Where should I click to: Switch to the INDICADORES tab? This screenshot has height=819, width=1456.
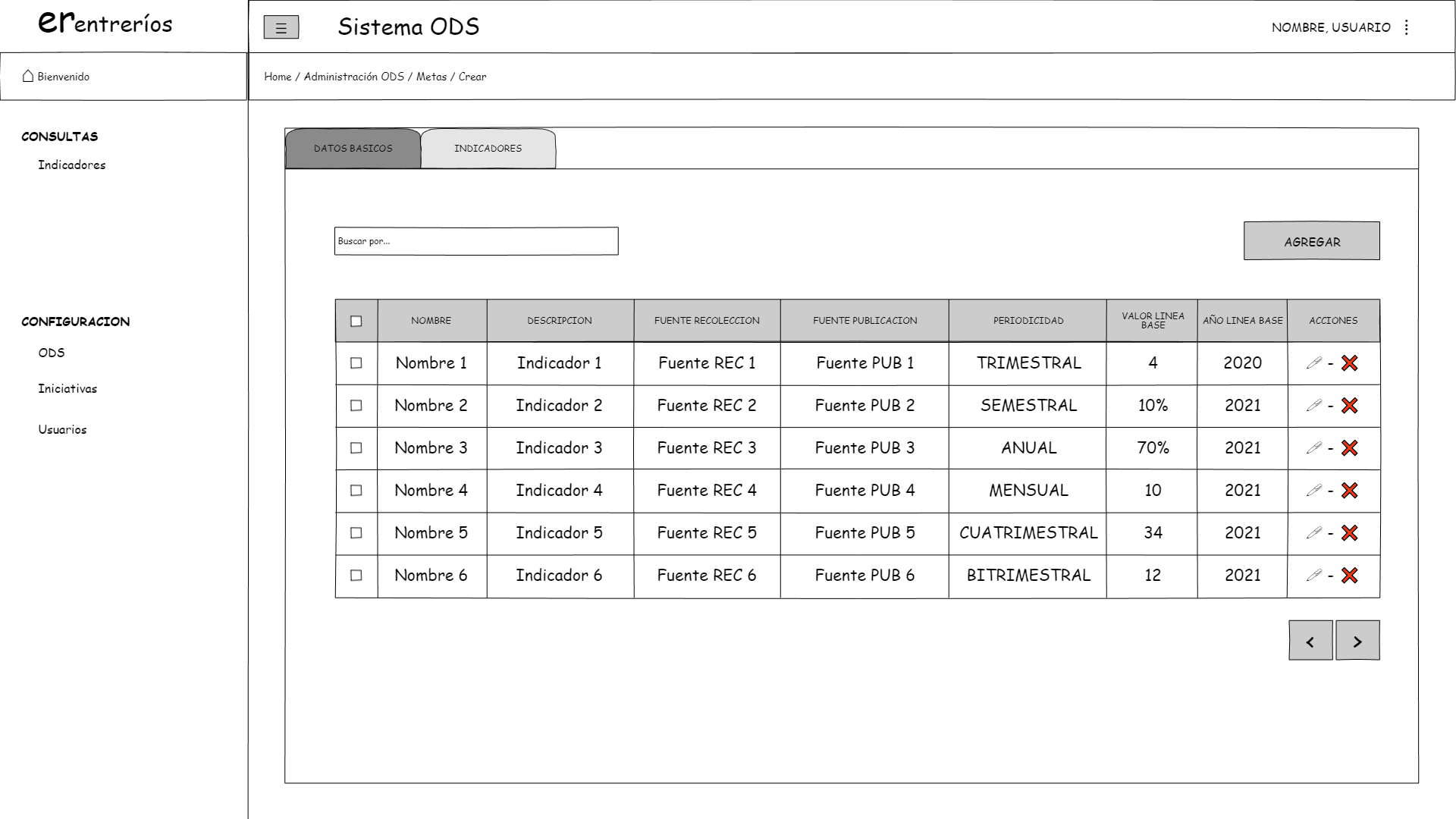tap(488, 149)
